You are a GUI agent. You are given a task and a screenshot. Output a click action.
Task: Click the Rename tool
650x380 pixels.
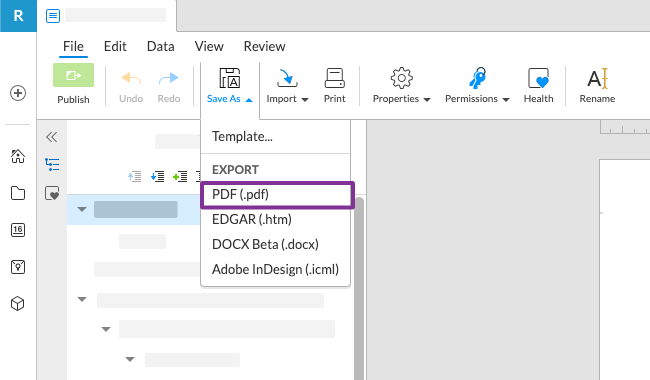point(597,86)
